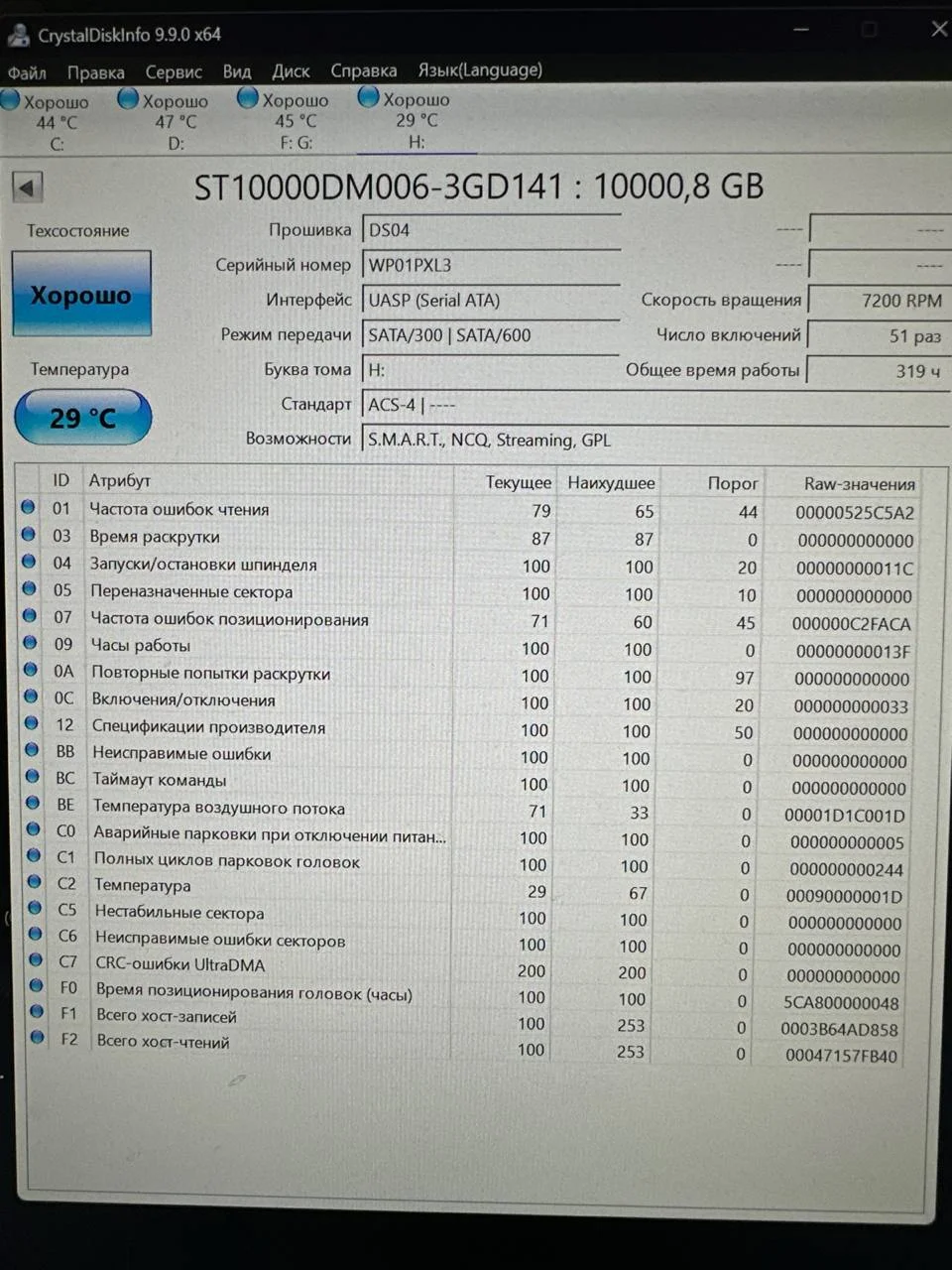Click the disk model title ST10000DM006-3GD141
This screenshot has height=1270, width=952.
tap(378, 187)
